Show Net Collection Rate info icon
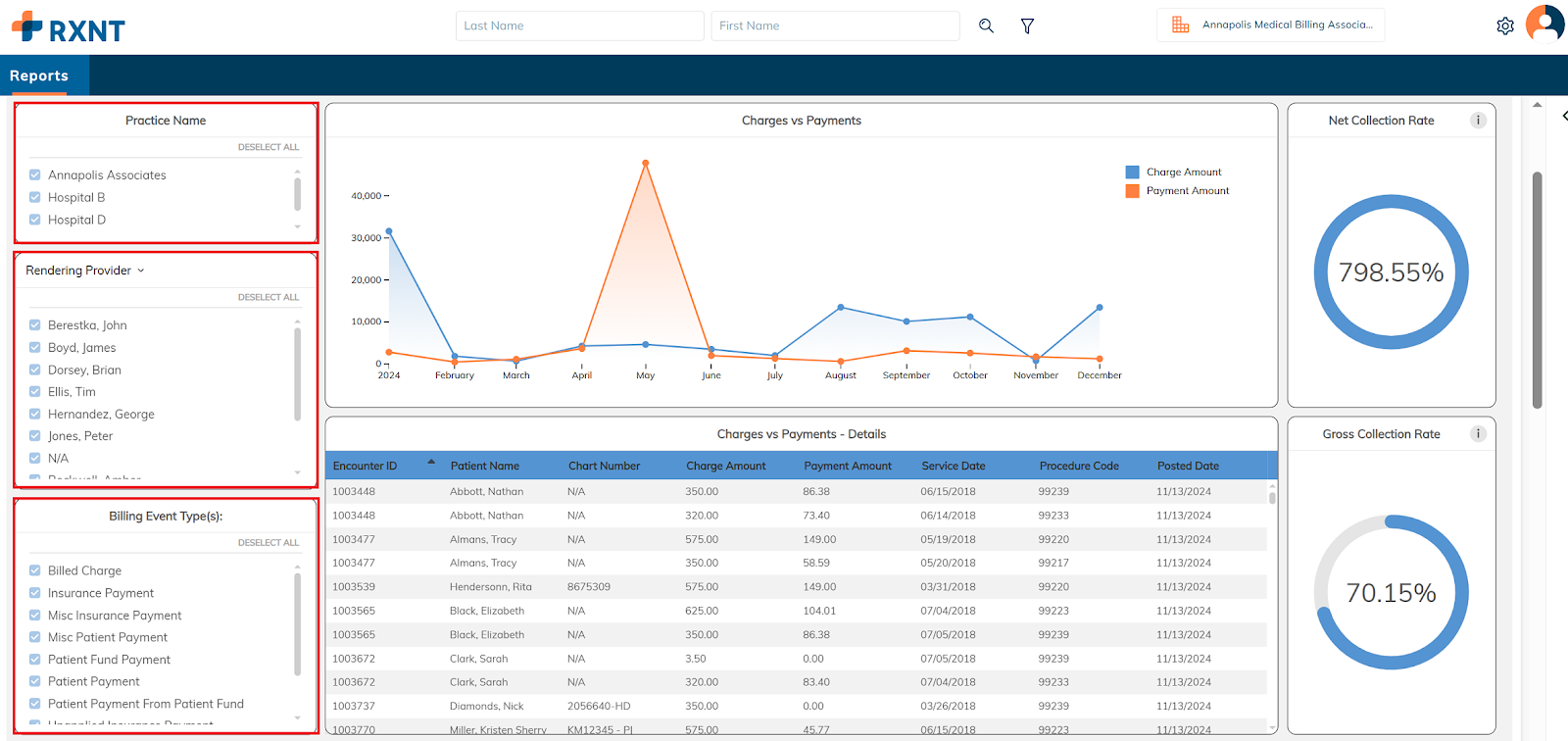 pos(1478,121)
